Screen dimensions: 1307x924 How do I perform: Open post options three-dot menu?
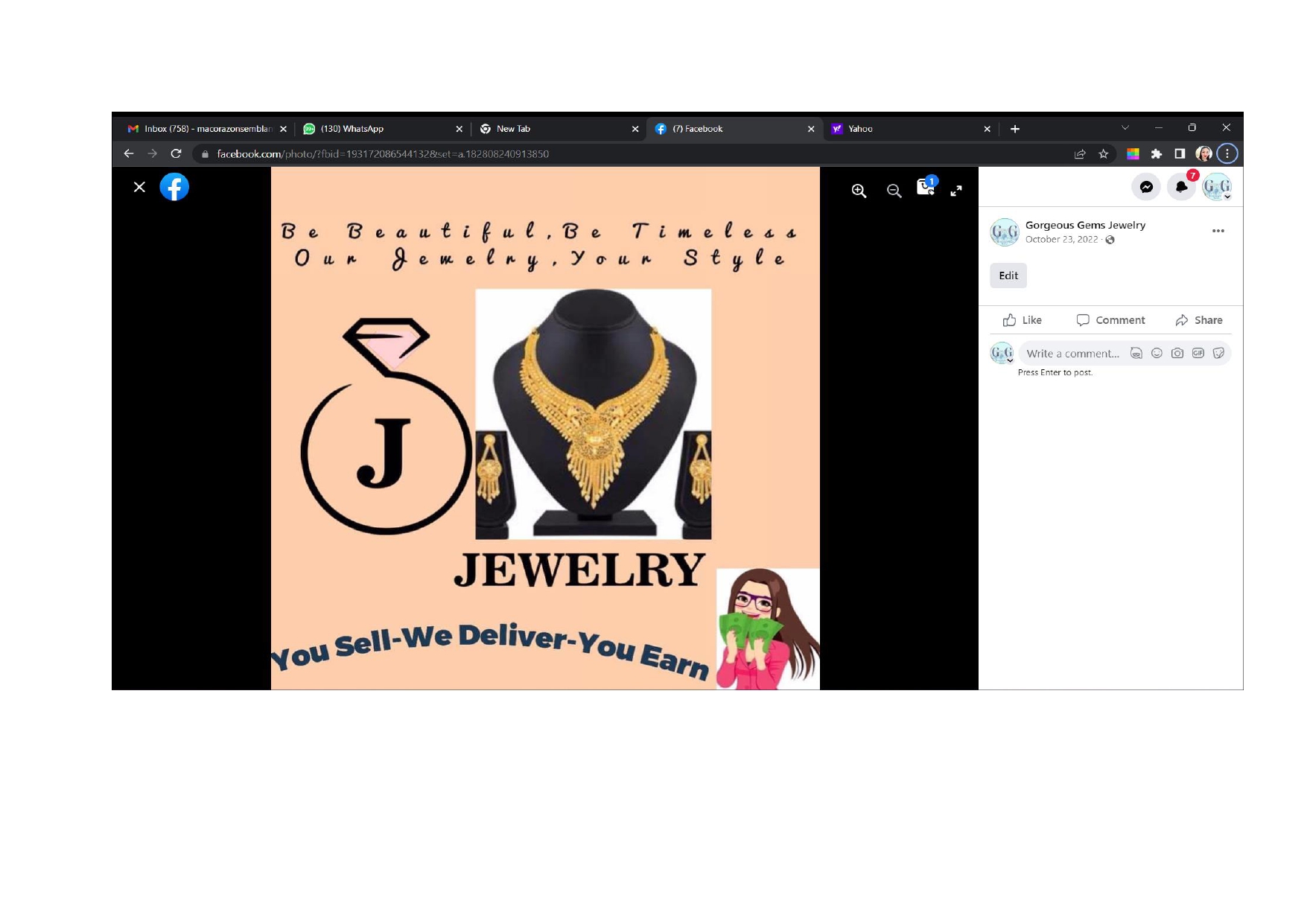click(1218, 231)
